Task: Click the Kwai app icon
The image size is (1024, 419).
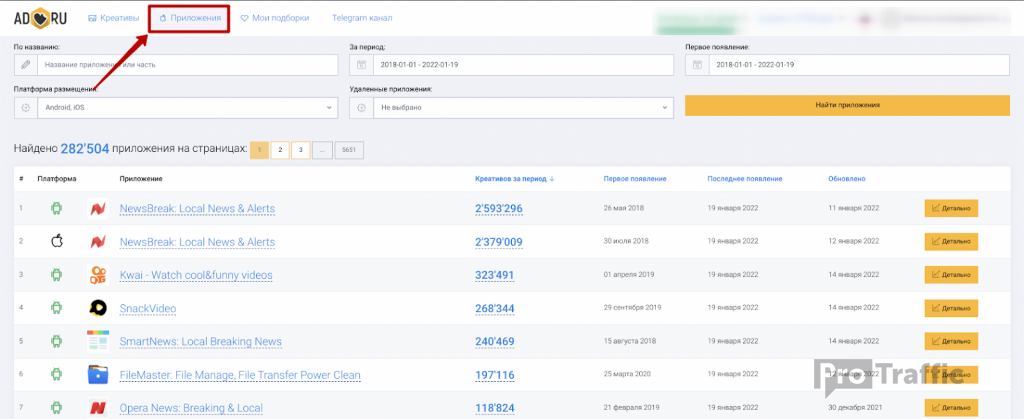Action: [98, 275]
